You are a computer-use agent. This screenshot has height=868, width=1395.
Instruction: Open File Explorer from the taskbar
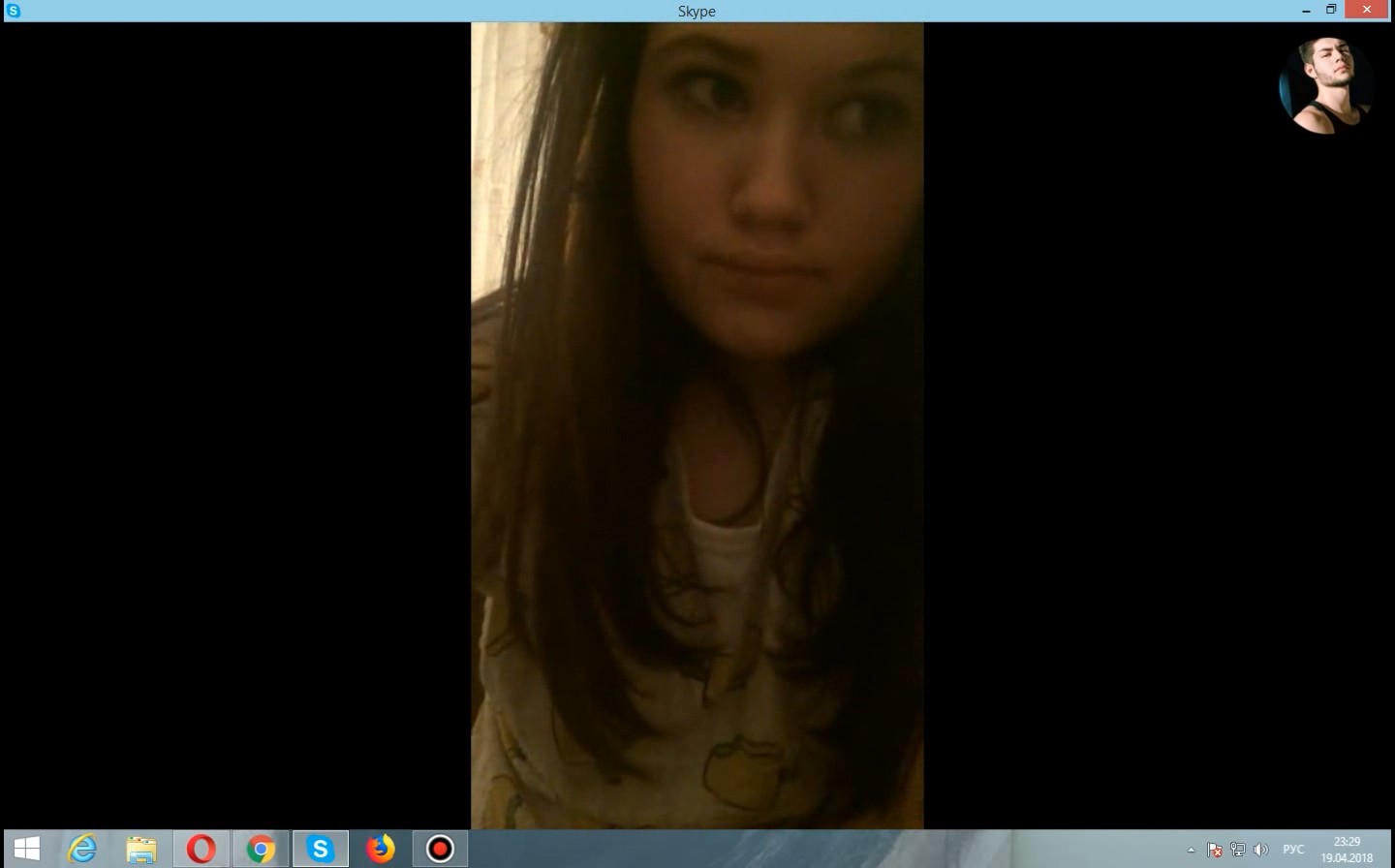[x=141, y=850]
